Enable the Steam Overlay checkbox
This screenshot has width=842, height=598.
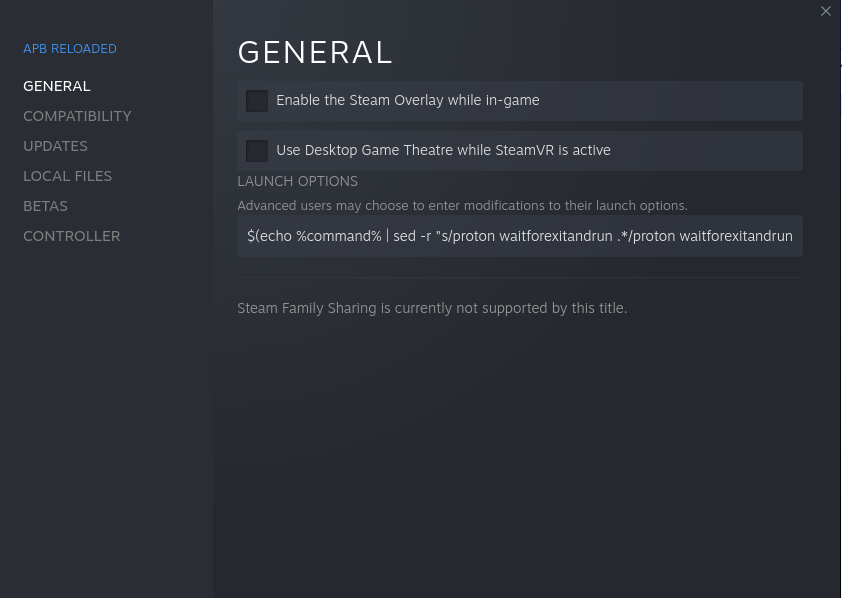click(257, 101)
